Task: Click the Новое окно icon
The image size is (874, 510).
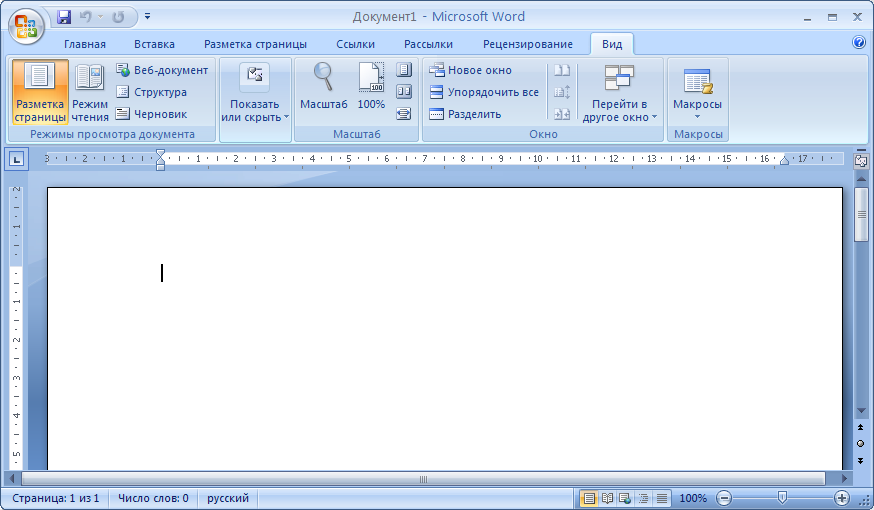Action: click(x=437, y=70)
